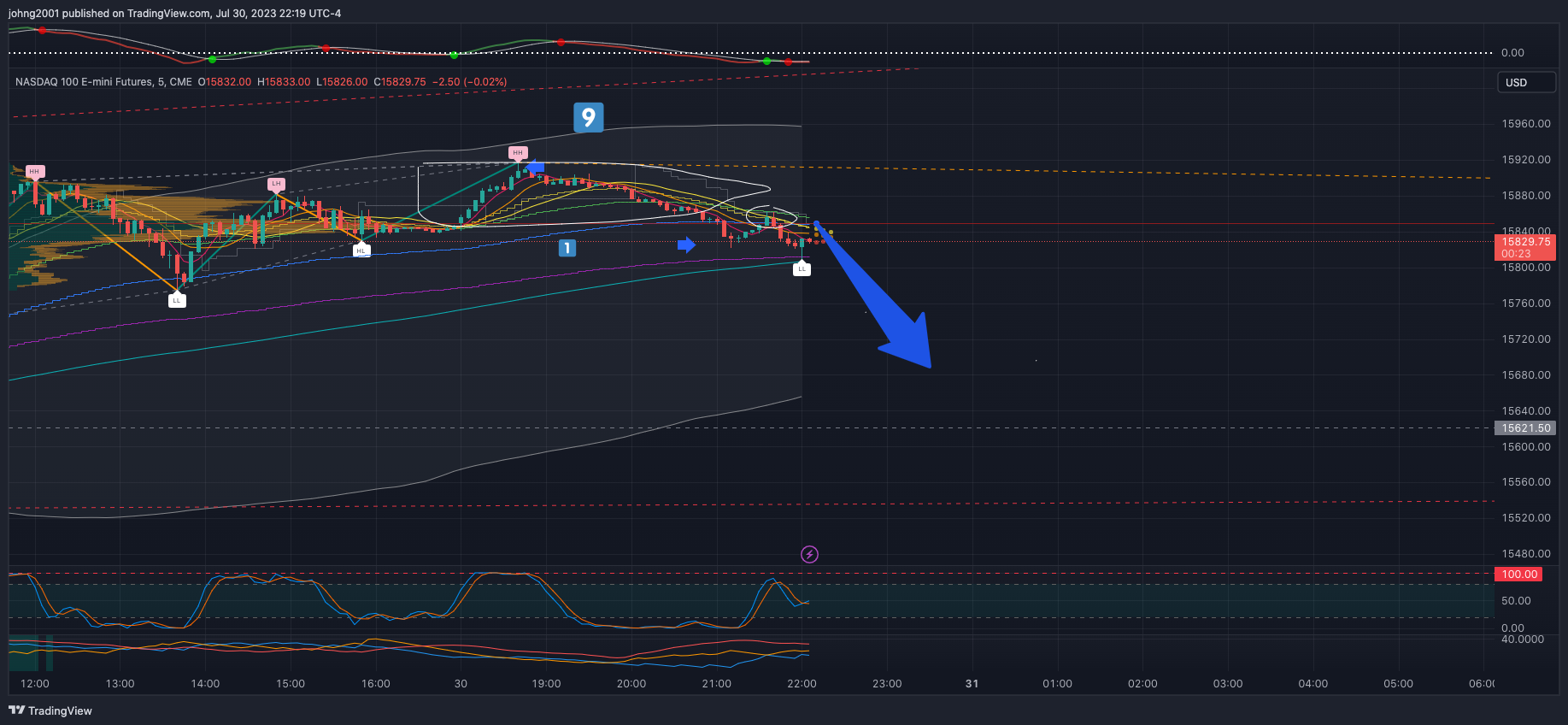1568x725 pixels.
Task: Click the 22:00 time axis label
Action: (802, 684)
